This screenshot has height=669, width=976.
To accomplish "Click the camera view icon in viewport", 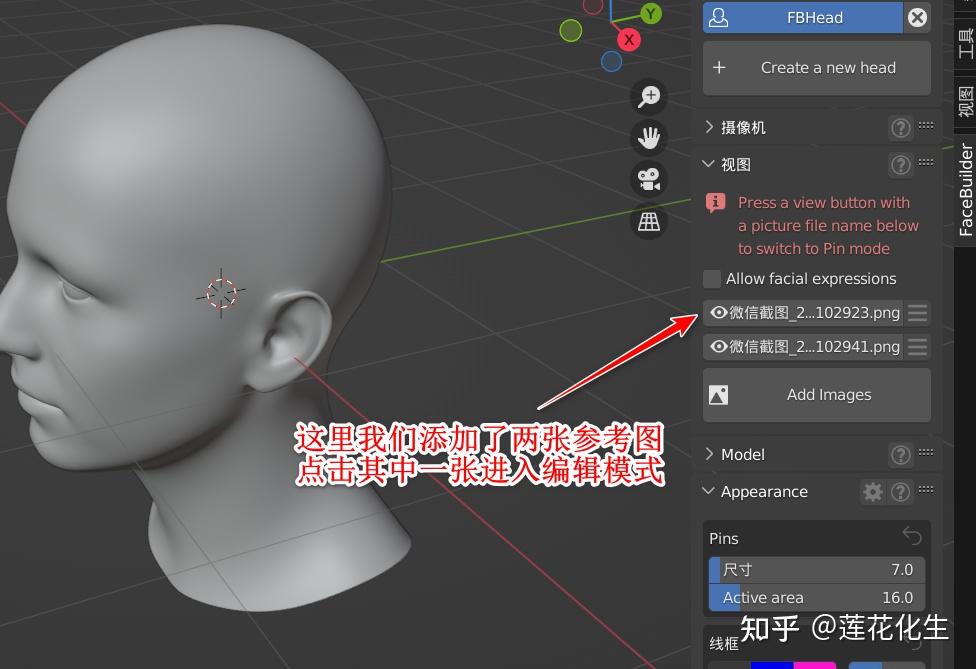I will 649,178.
